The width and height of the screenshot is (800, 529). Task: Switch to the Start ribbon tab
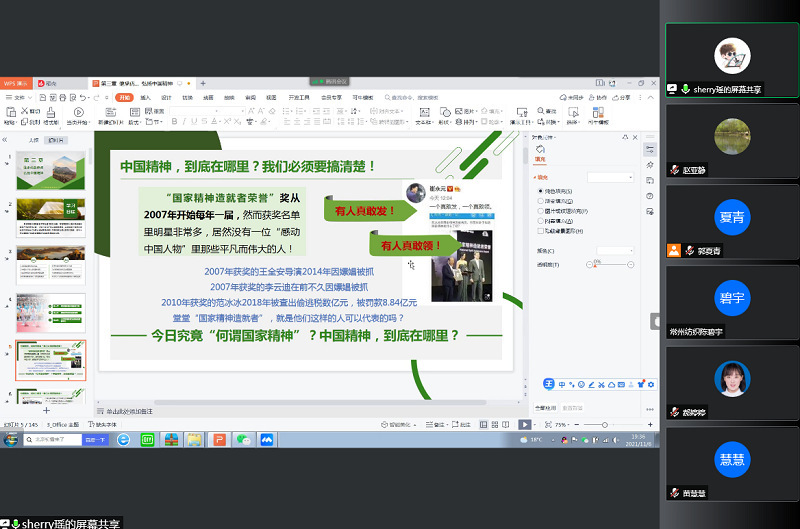124,98
